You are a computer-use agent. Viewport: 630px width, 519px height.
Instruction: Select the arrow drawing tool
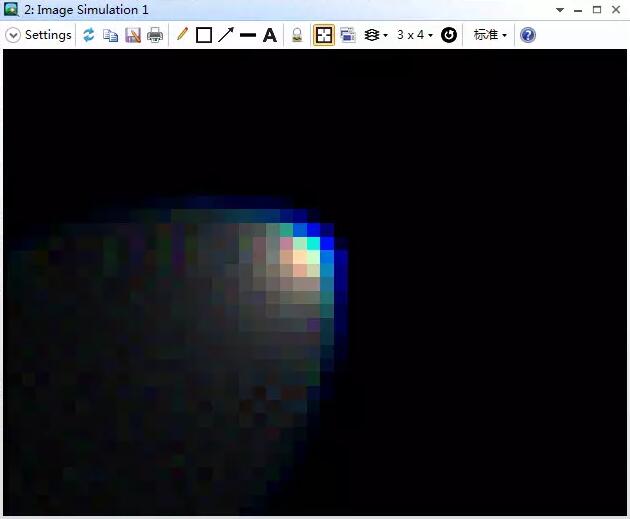(226, 35)
